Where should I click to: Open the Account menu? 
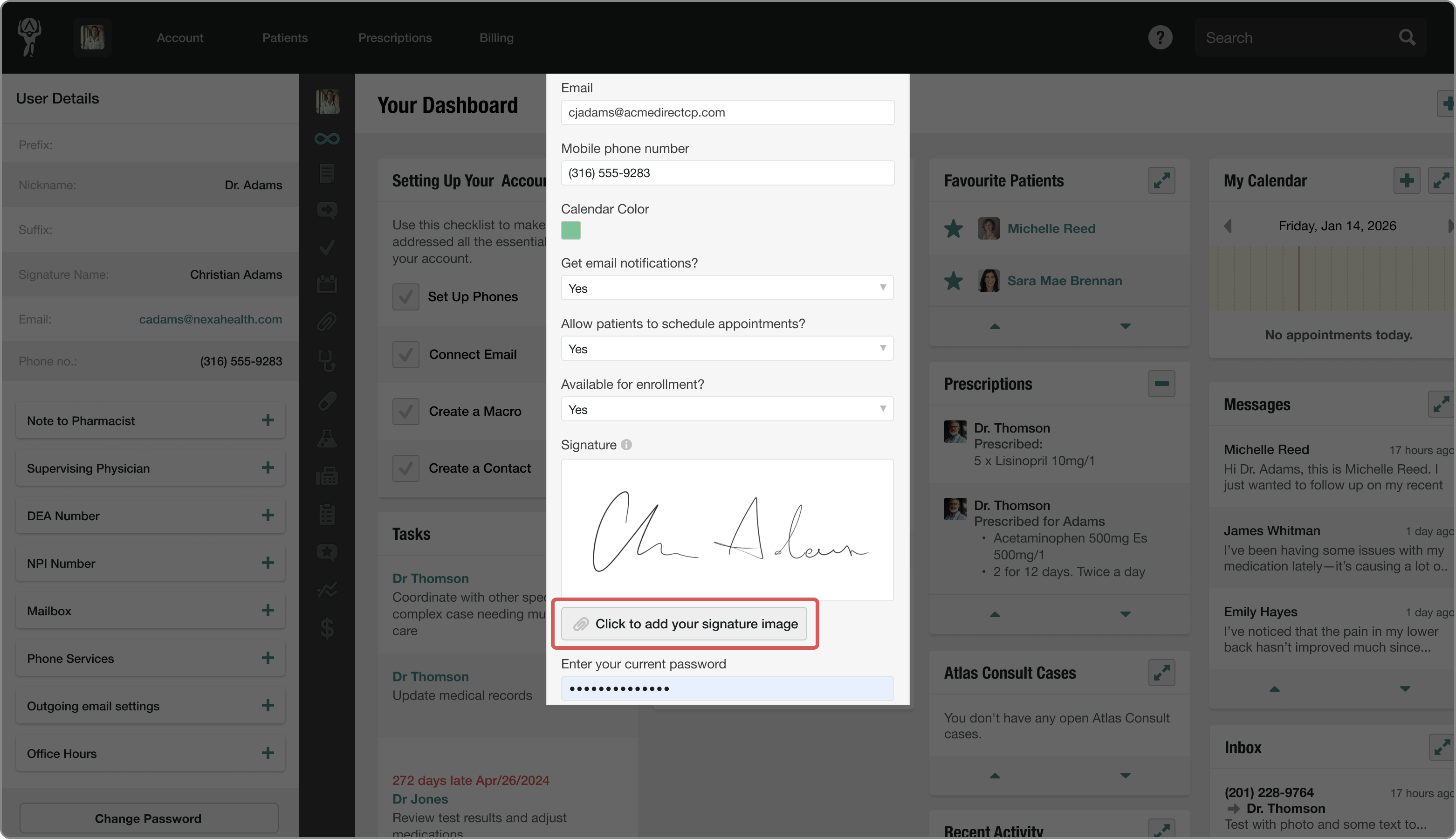click(180, 37)
